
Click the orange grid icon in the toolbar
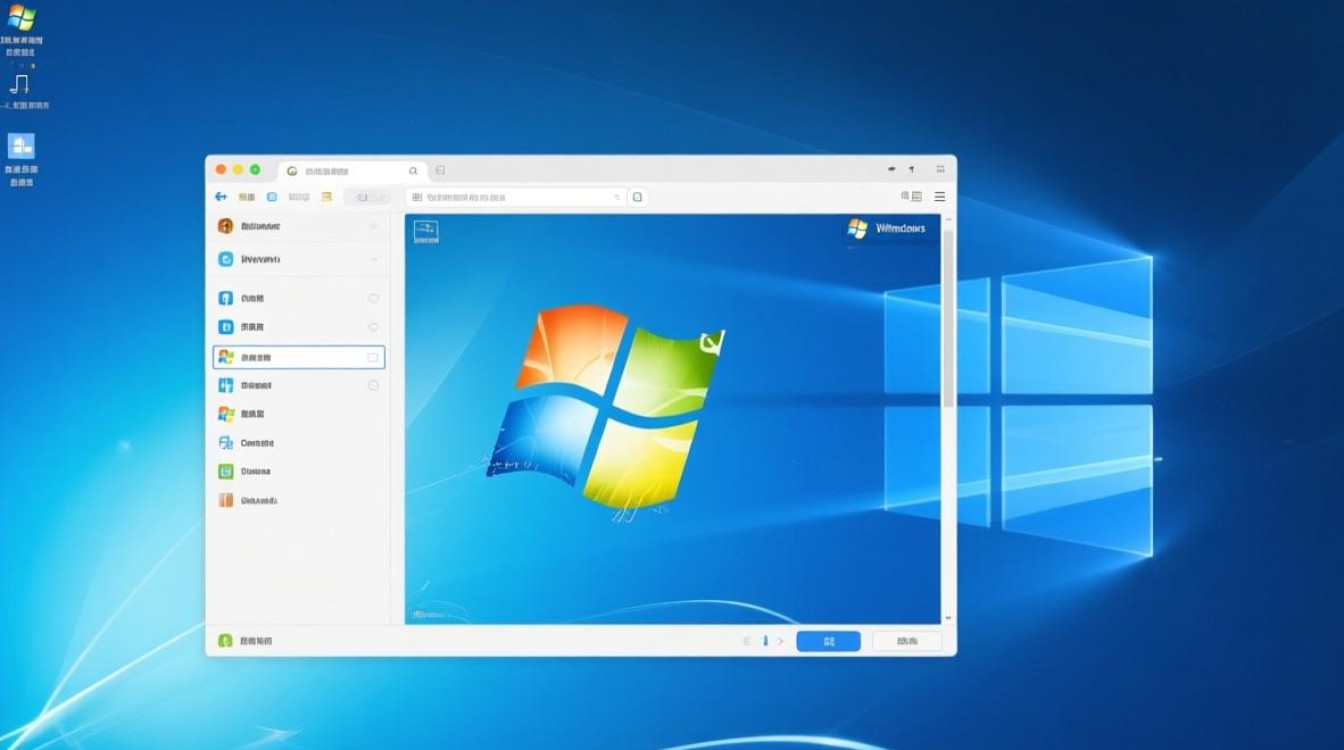326,196
